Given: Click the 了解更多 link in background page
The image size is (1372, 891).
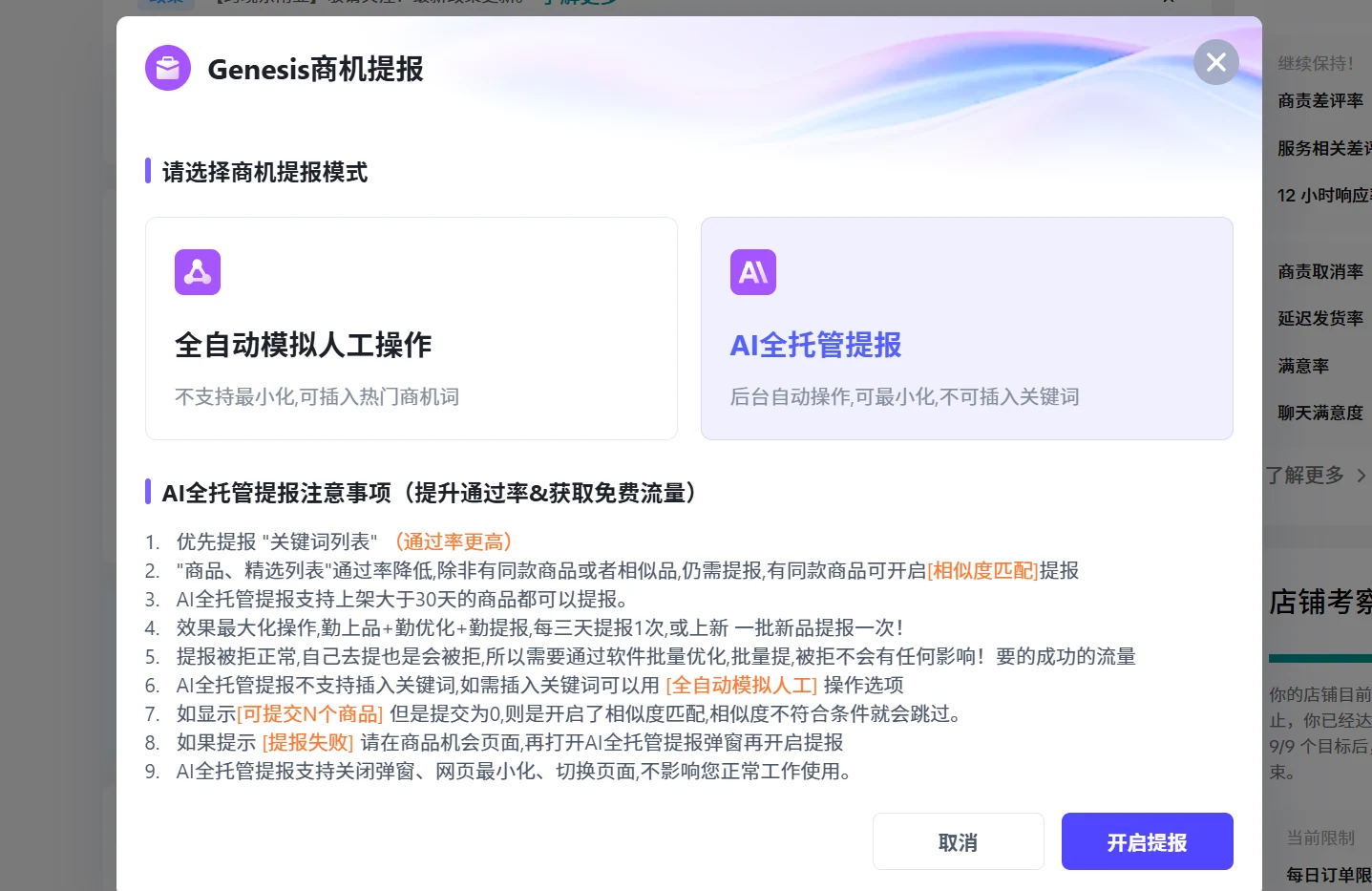Looking at the screenshot, I should click(x=1305, y=475).
